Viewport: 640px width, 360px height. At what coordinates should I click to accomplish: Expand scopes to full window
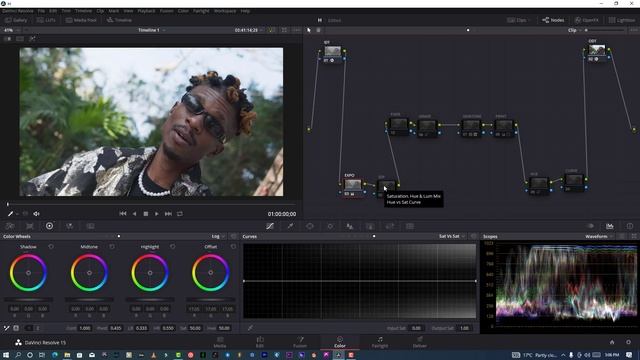634,236
